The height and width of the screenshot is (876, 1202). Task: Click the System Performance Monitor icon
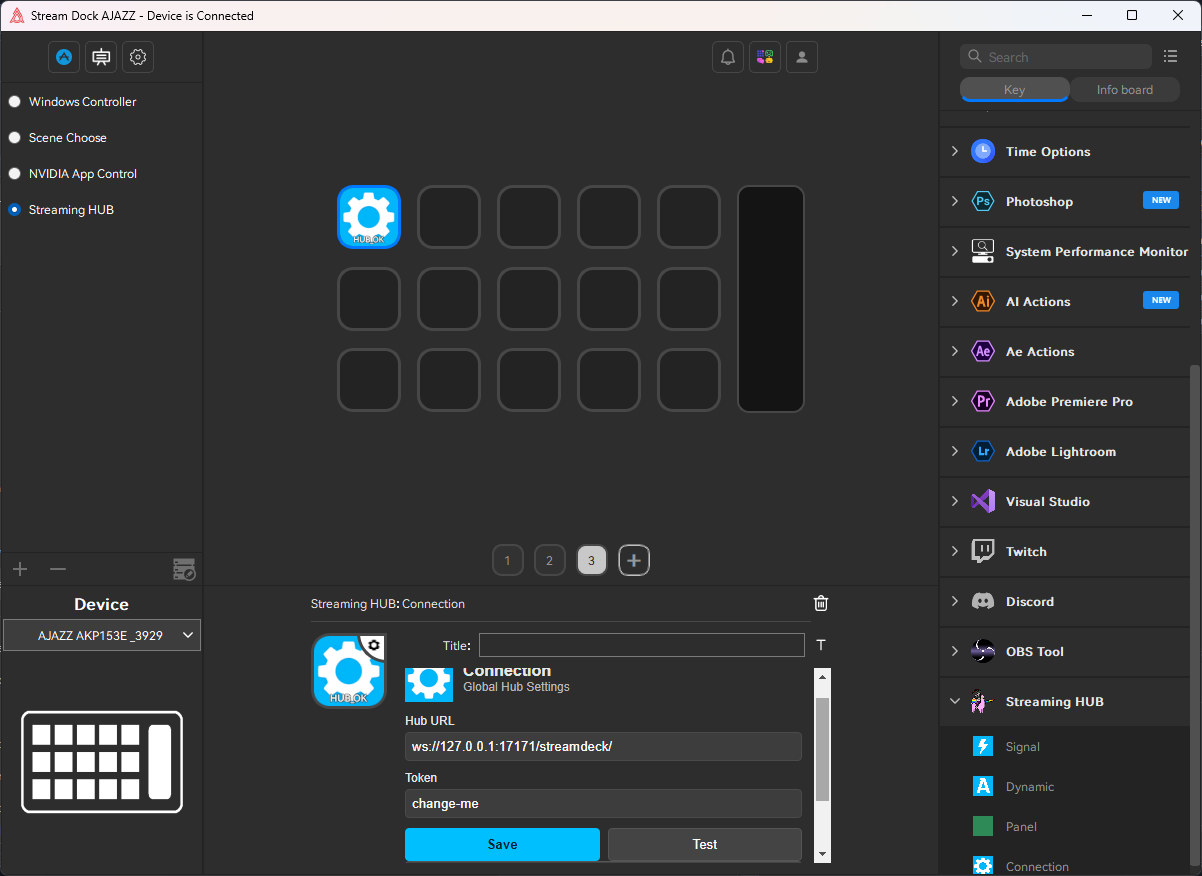coord(983,251)
